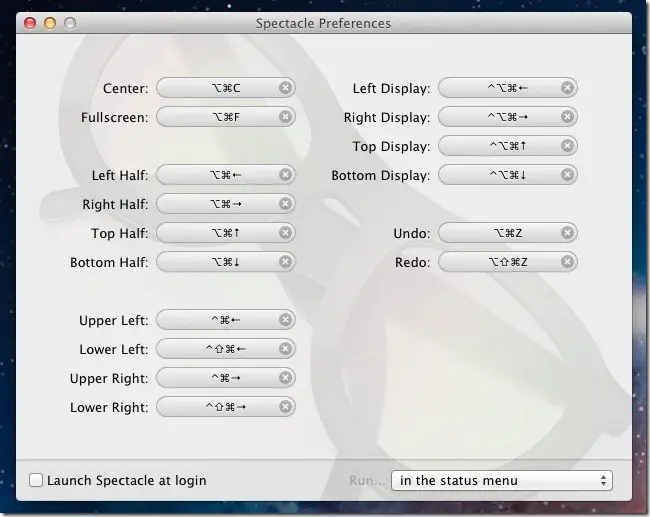Clear the Redo shortcut using X icon
This screenshot has width=650, height=517.
567,262
